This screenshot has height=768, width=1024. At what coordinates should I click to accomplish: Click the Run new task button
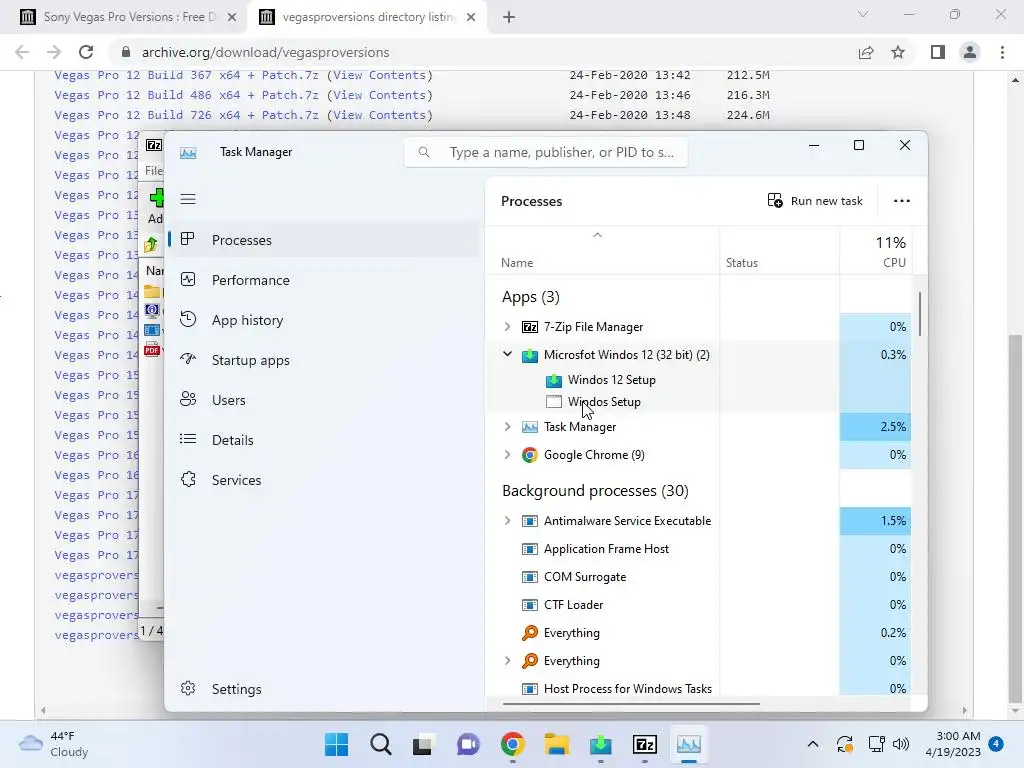(815, 201)
